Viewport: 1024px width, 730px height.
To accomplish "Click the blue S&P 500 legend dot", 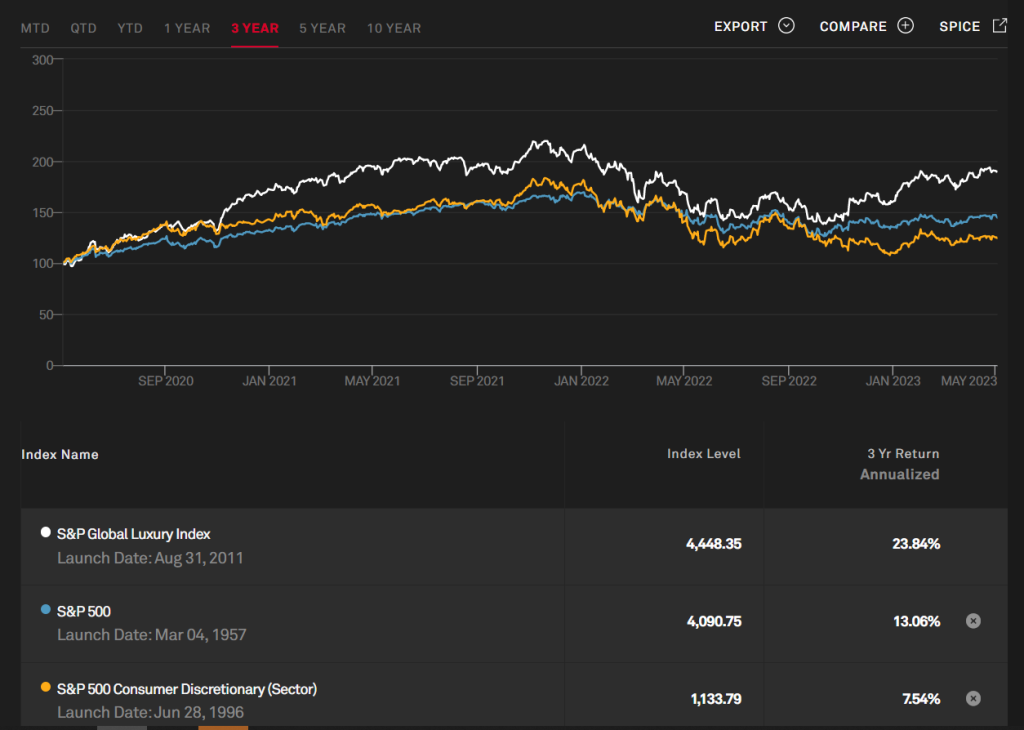I will click(x=46, y=609).
